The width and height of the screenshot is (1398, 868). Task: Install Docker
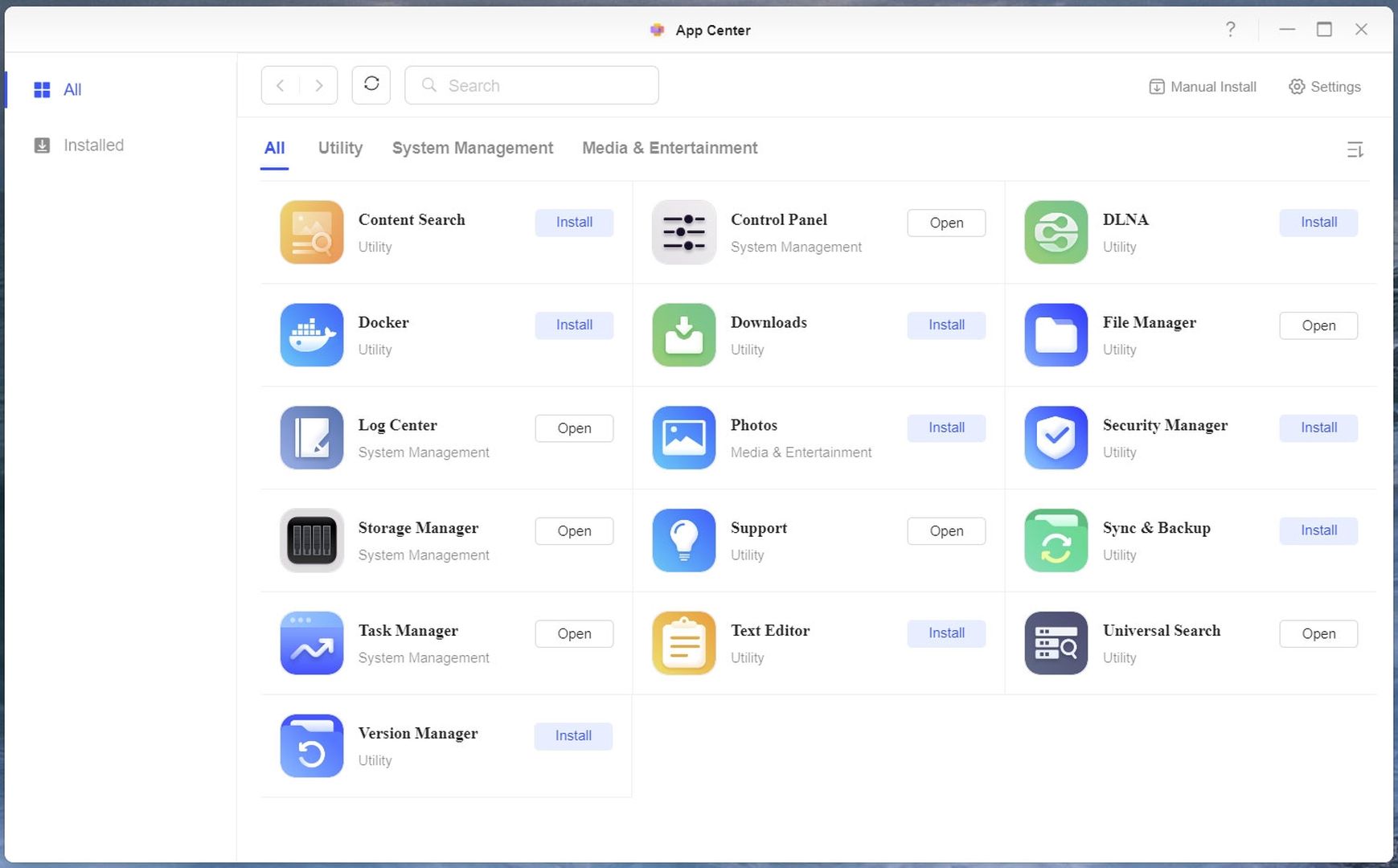coord(574,325)
